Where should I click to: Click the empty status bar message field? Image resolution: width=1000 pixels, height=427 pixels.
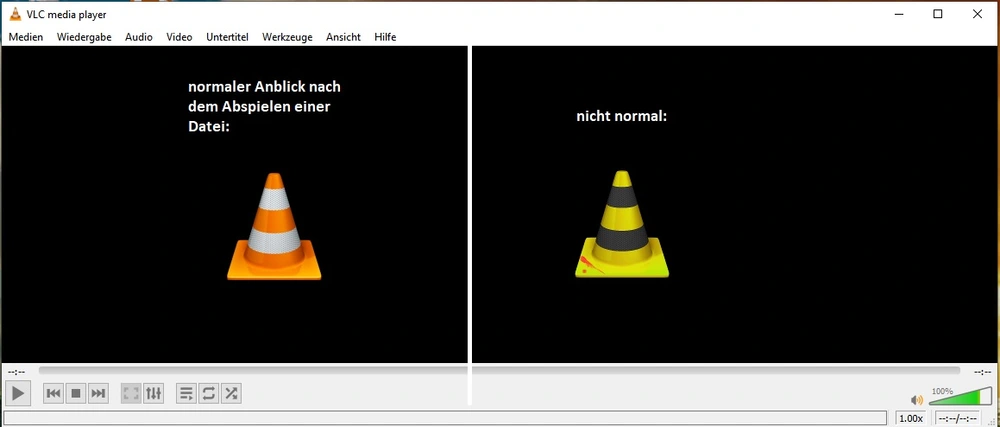tap(445, 419)
